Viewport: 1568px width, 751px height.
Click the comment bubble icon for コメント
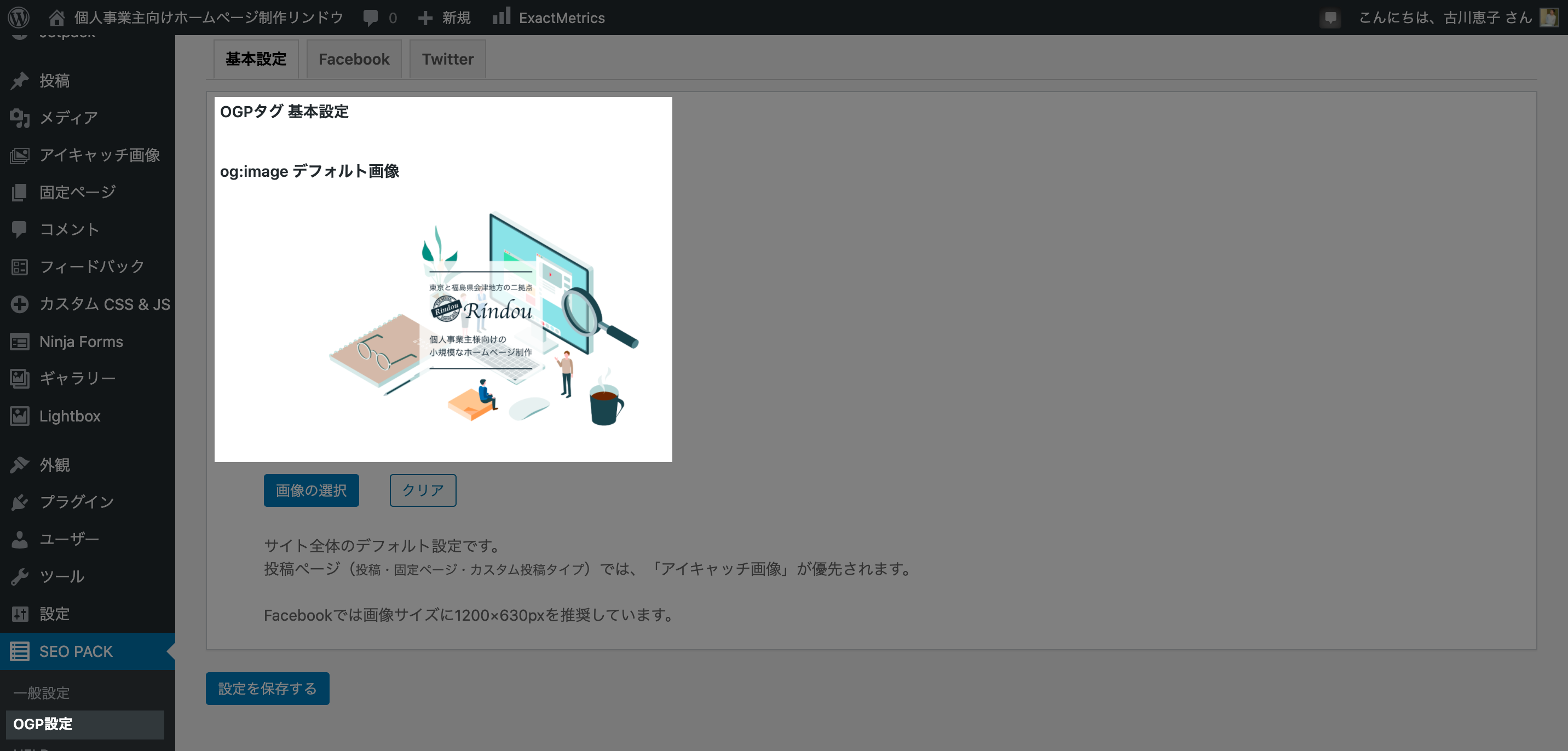20,229
